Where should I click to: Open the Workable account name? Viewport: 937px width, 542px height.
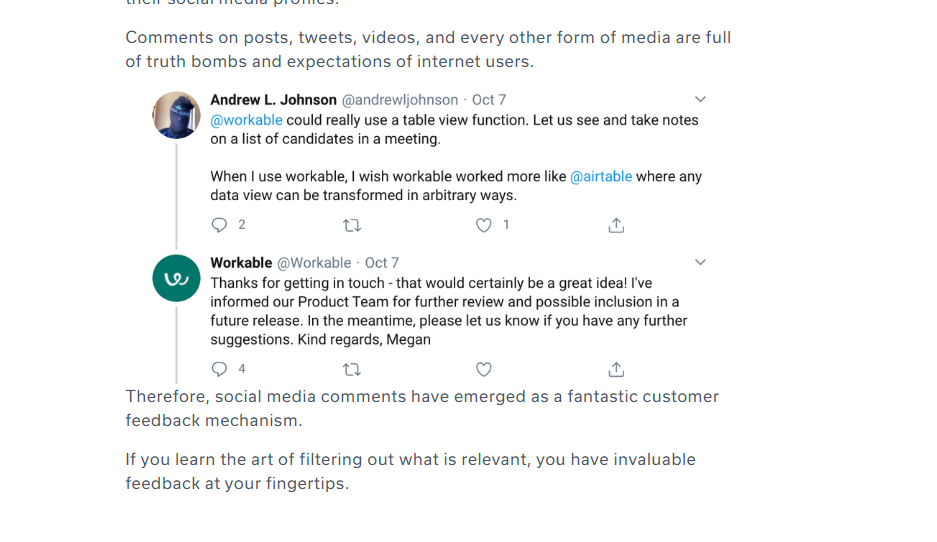pyautogui.click(x=241, y=263)
